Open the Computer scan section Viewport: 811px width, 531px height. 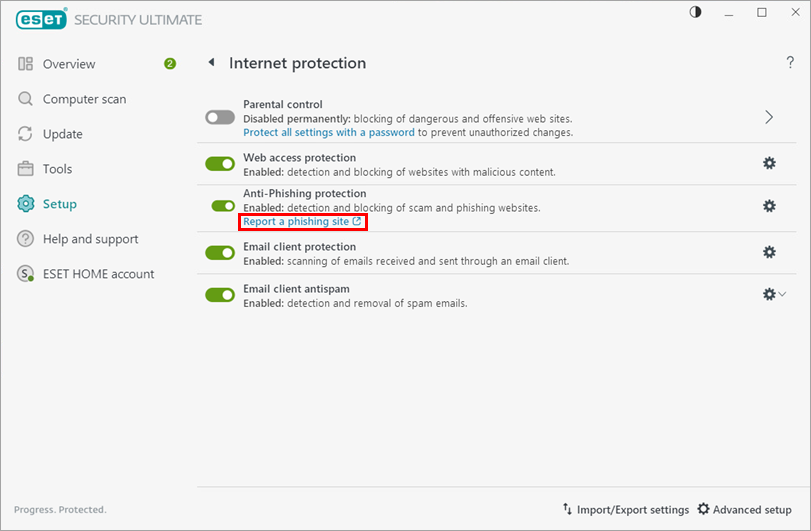tap(84, 99)
